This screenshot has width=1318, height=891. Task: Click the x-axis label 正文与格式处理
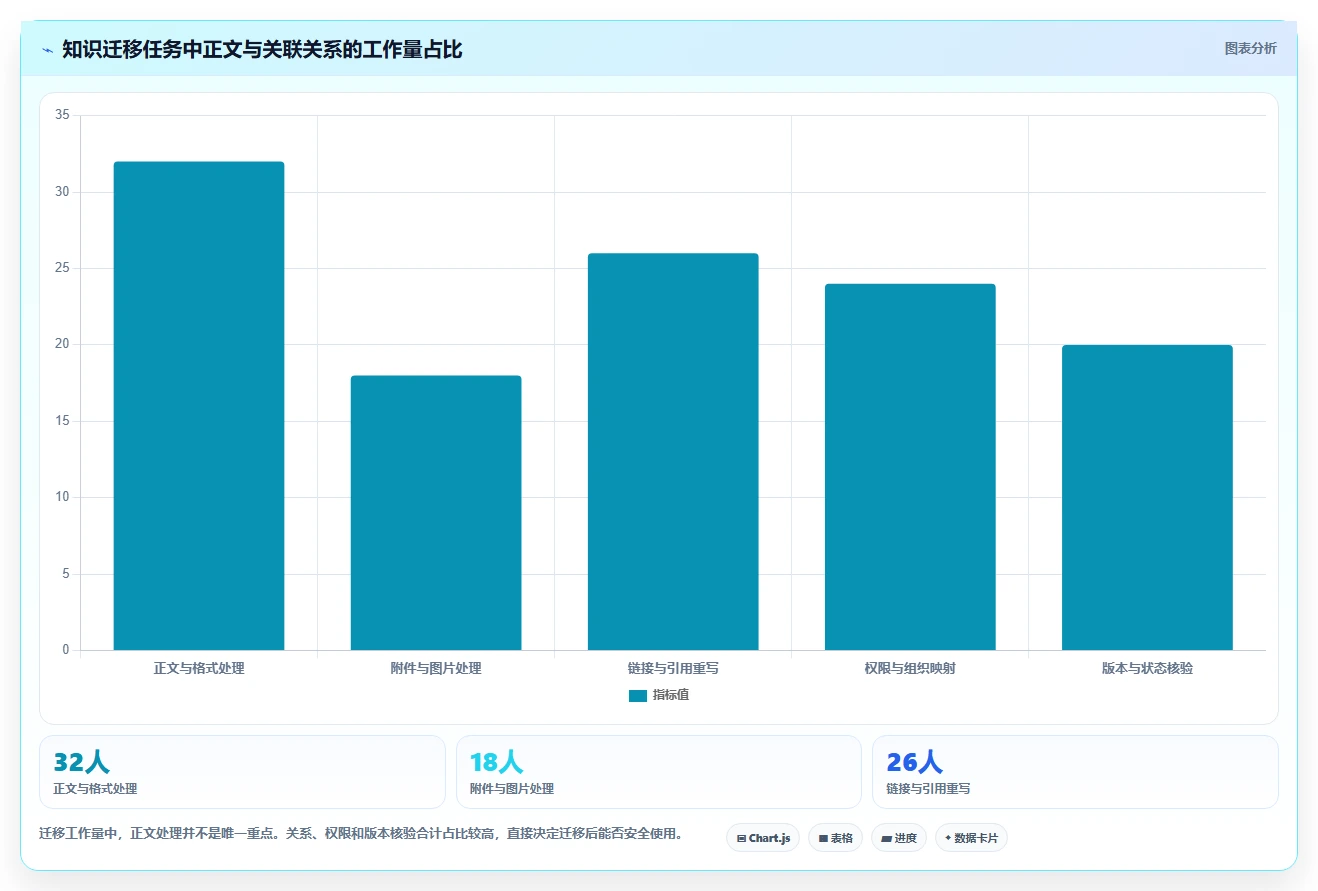tap(199, 668)
